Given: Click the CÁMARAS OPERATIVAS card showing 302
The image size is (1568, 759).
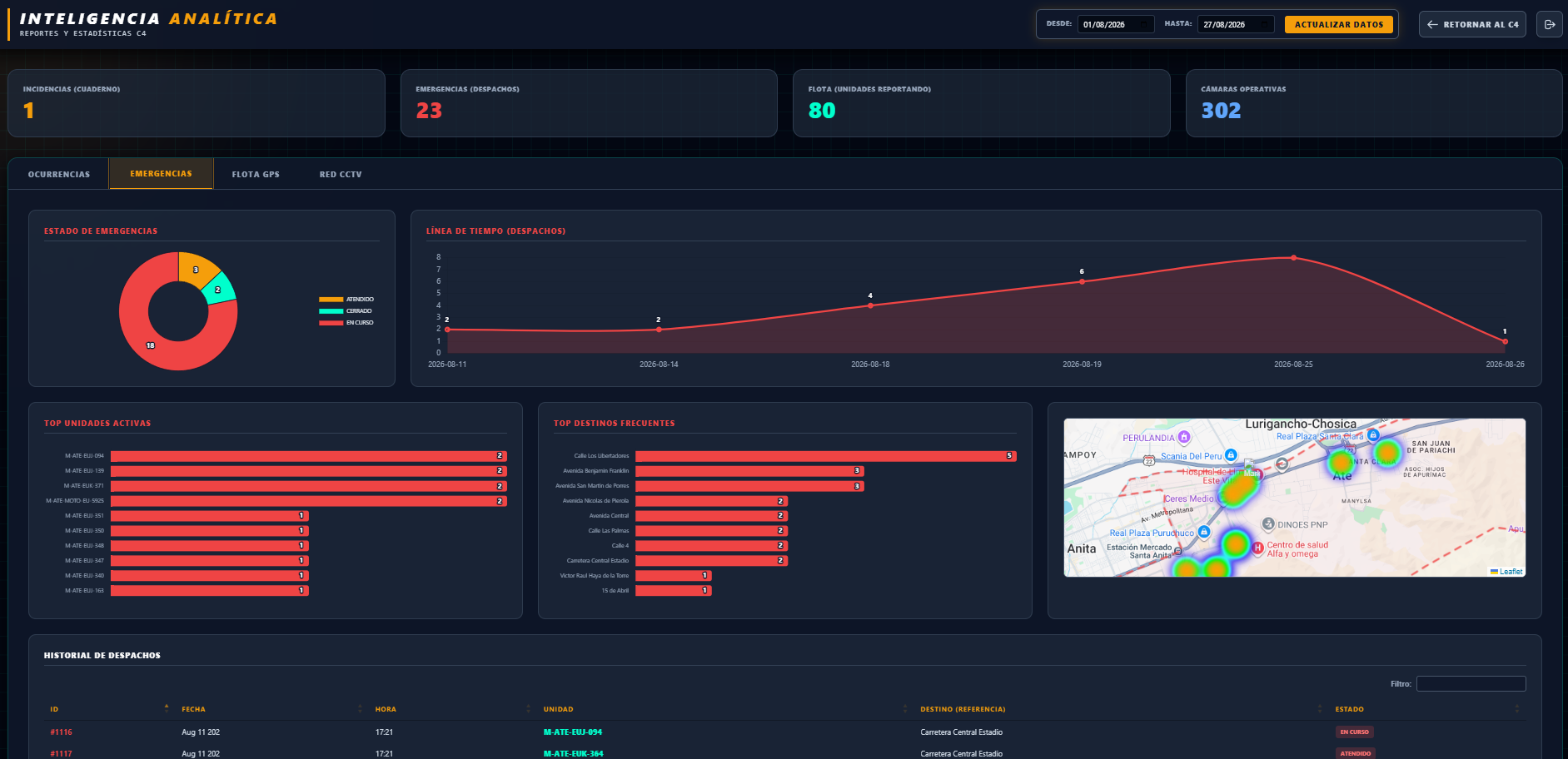Looking at the screenshot, I should [x=1374, y=103].
